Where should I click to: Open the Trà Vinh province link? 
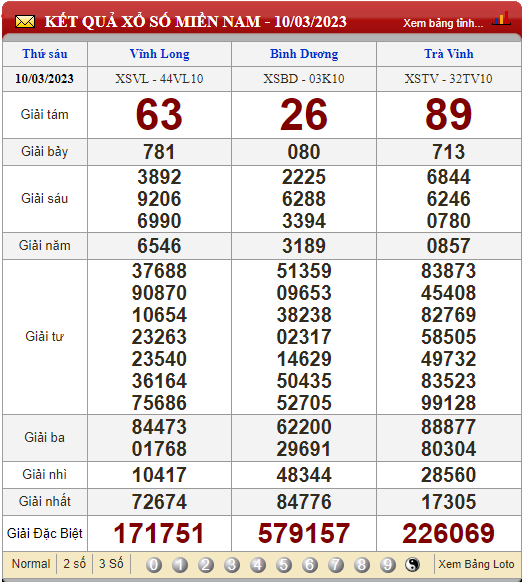[449, 54]
